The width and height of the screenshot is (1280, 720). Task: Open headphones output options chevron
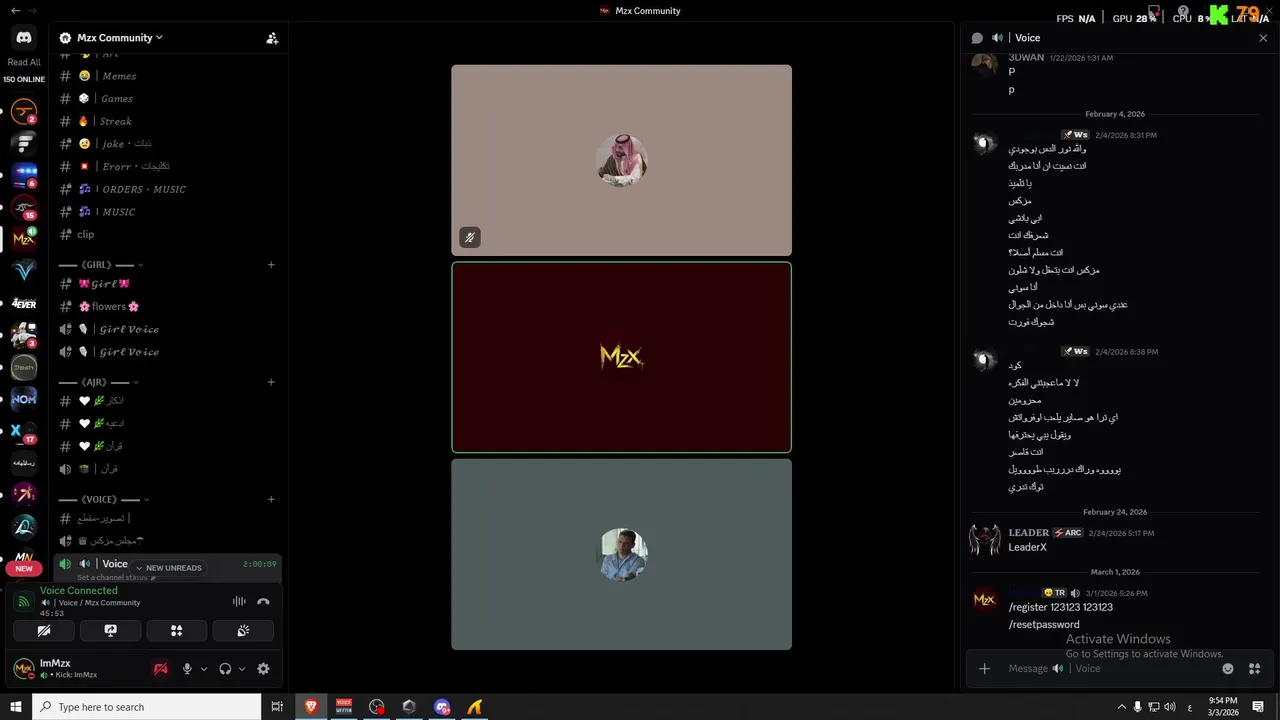[x=242, y=669]
